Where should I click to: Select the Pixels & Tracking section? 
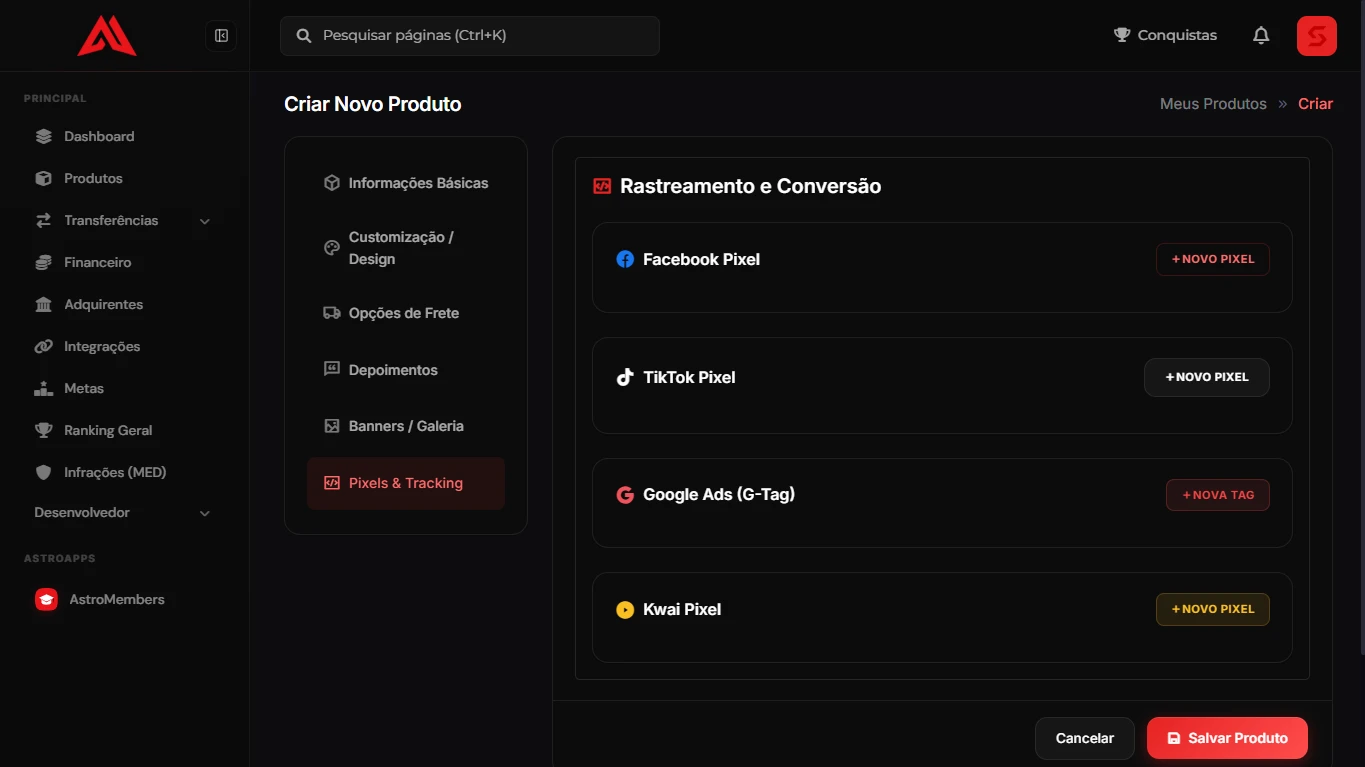(406, 483)
